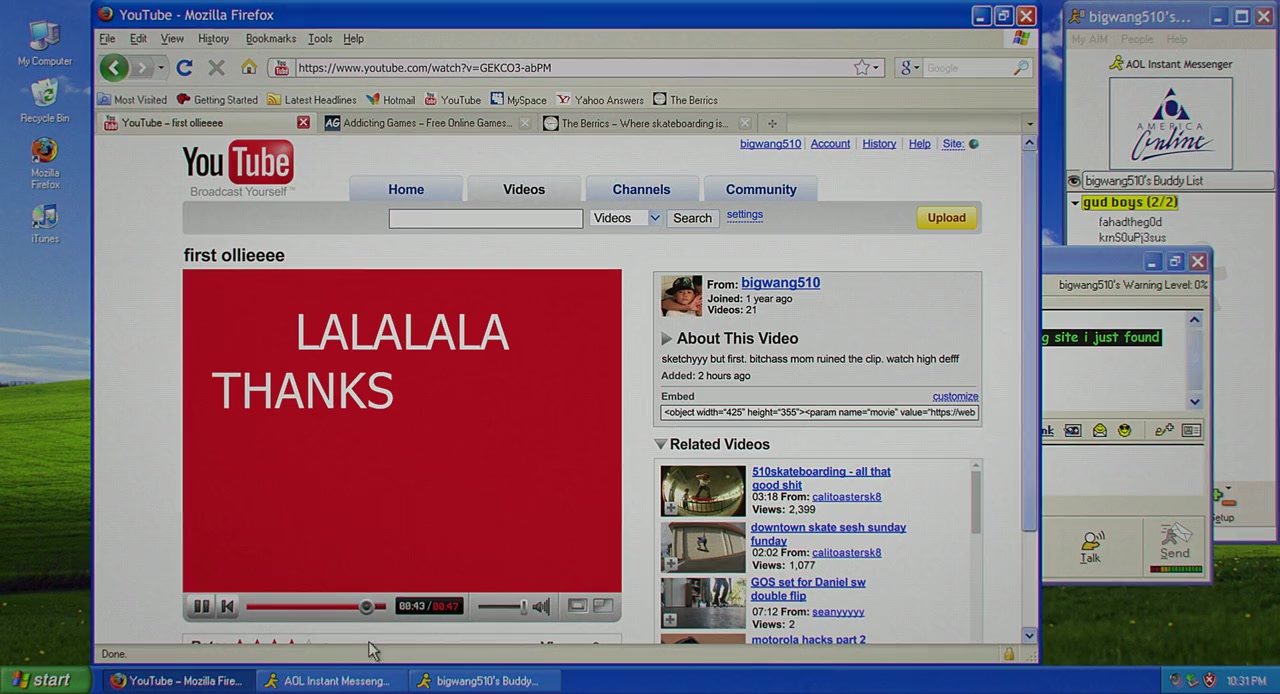This screenshot has height=694, width=1280.
Task: Collapse the gud boys buddy group
Action: click(1075, 203)
